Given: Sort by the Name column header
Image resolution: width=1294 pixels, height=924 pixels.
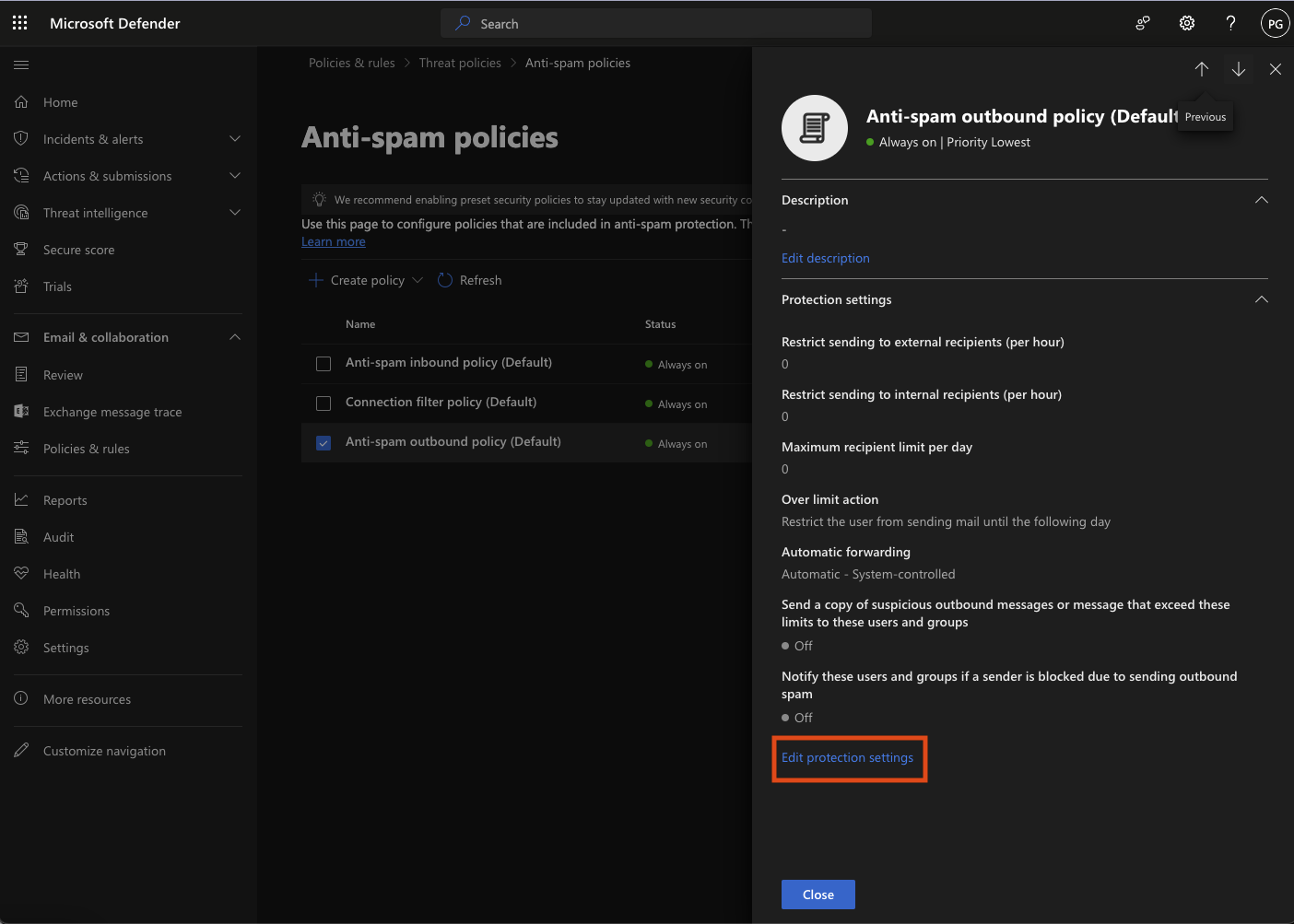Looking at the screenshot, I should click(360, 324).
